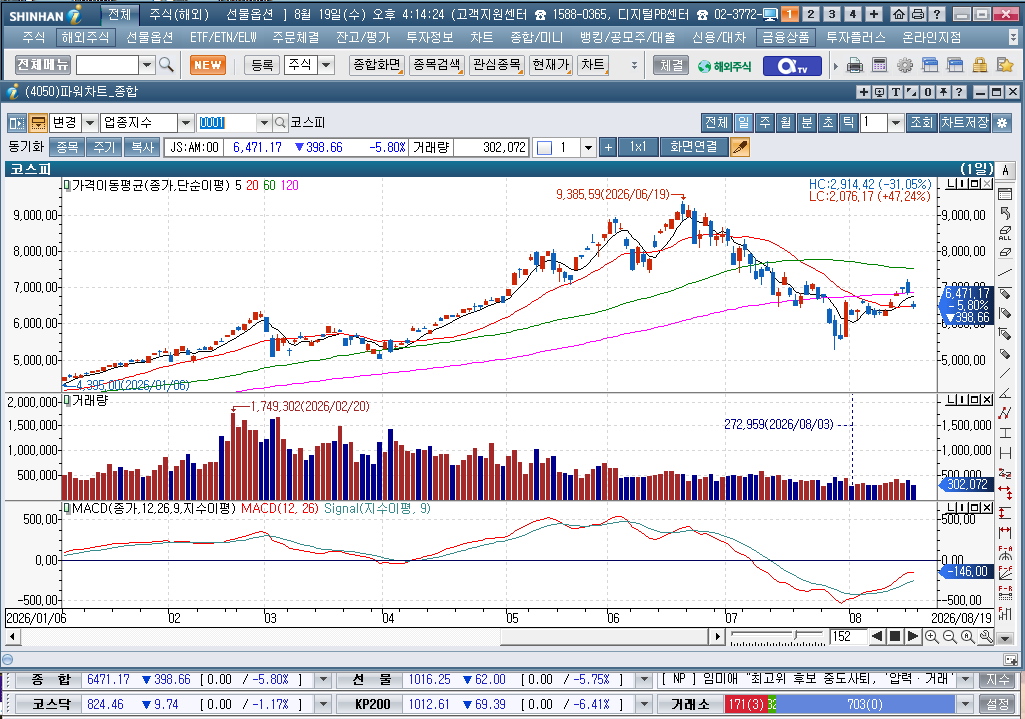The height and width of the screenshot is (719, 1025).
Task: Activate the orange pen drawing tool
Action: pos(739,147)
